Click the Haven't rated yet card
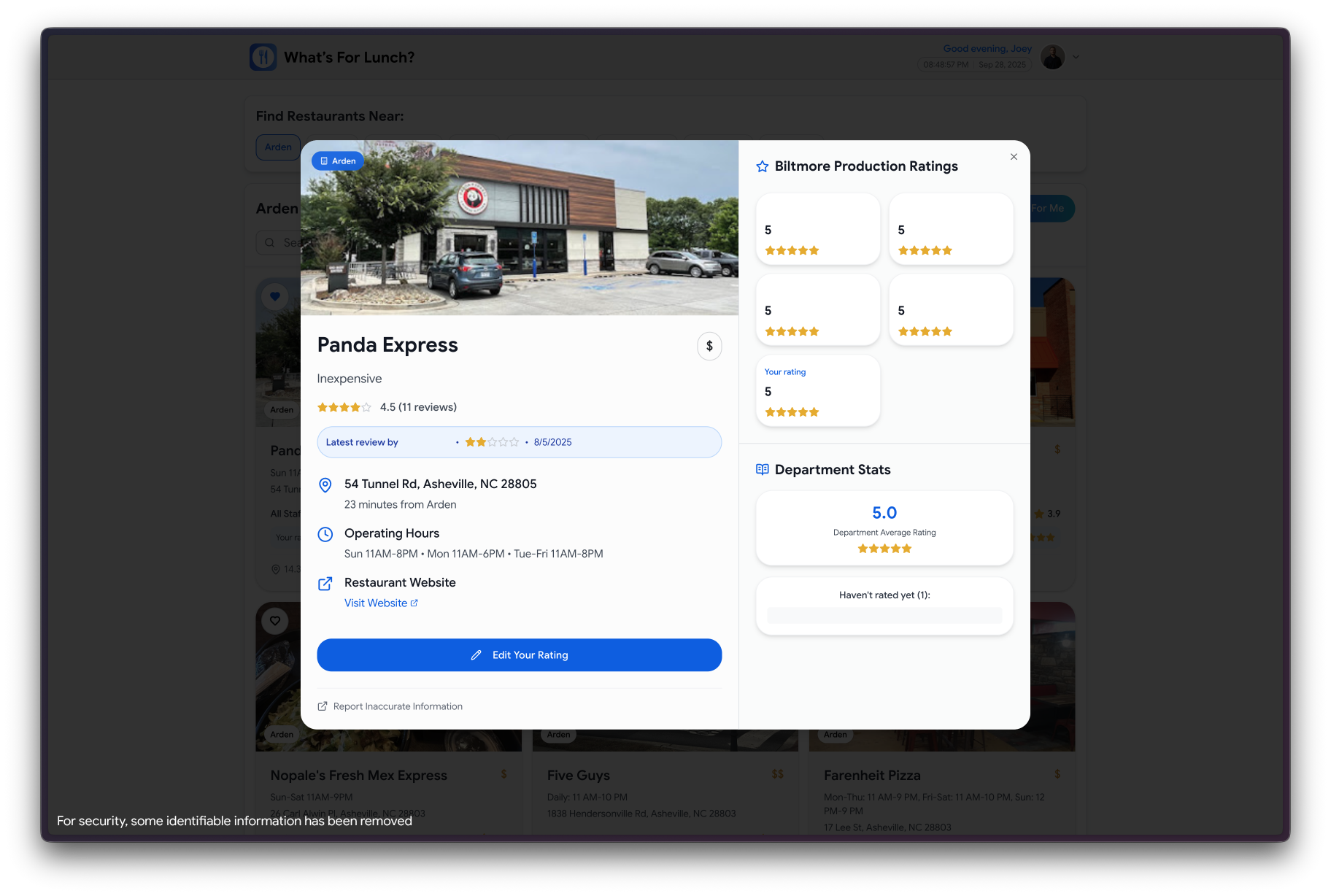Viewport: 1331px width, 896px height. (x=884, y=606)
